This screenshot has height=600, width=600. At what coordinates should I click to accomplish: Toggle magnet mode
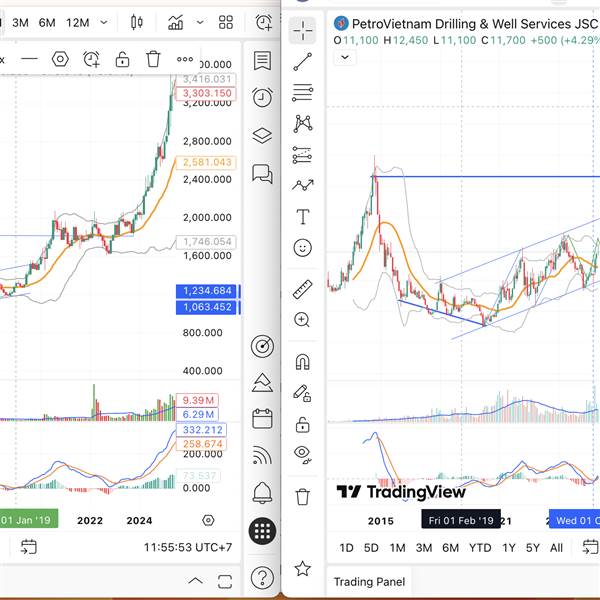(302, 361)
